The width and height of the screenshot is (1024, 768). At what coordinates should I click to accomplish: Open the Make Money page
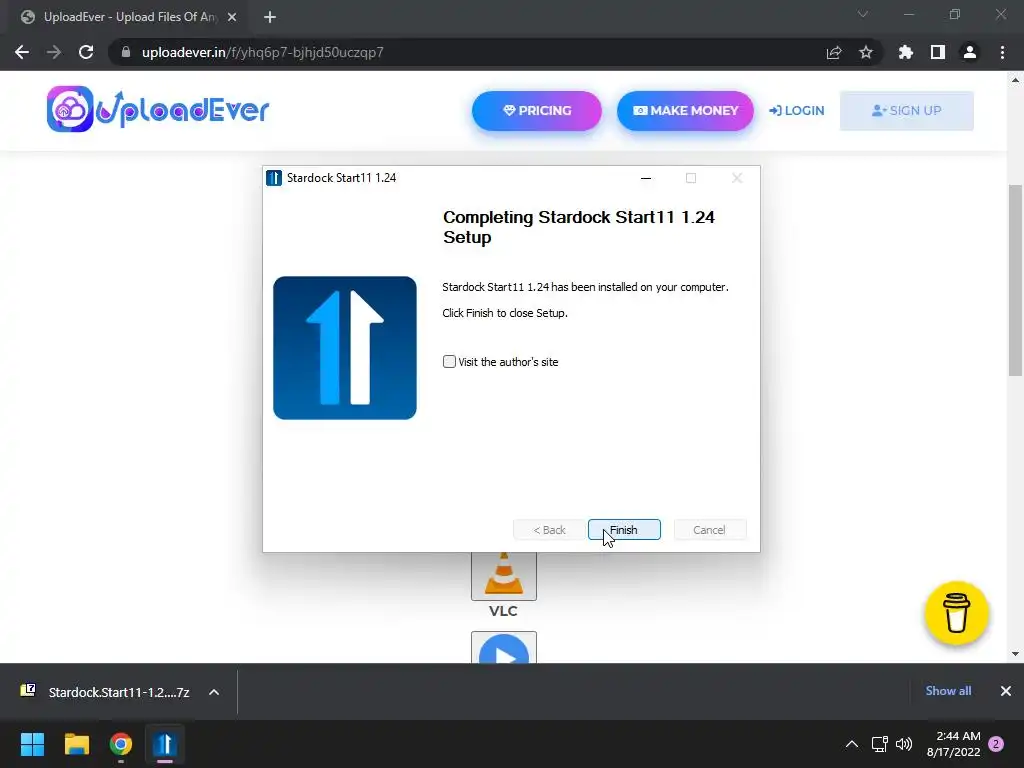click(685, 110)
